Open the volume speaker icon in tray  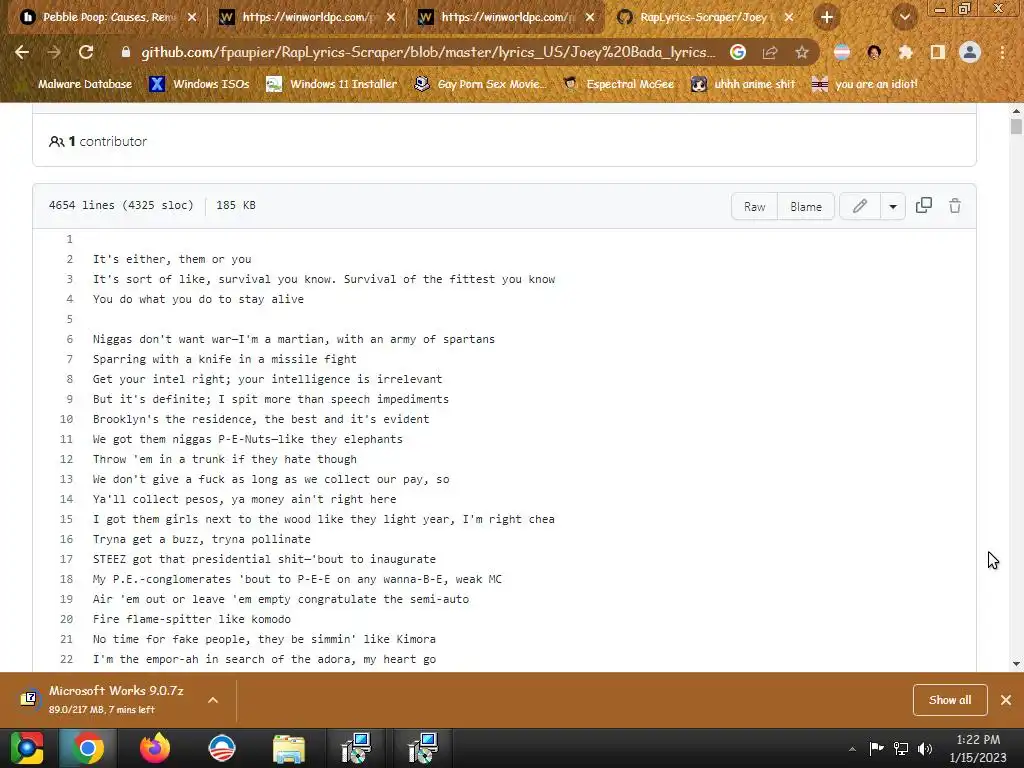point(925,749)
